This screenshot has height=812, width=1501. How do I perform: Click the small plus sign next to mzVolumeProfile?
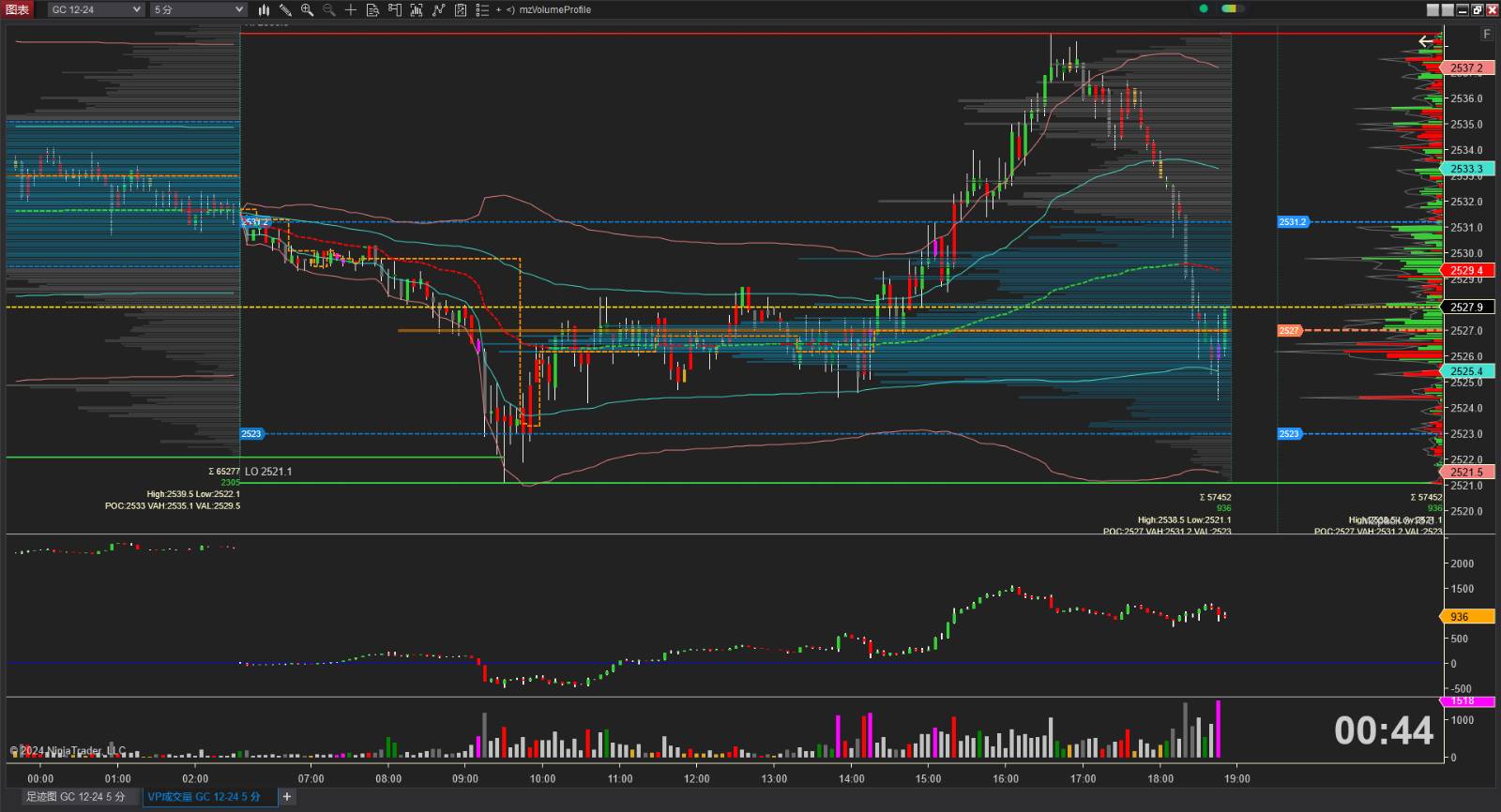click(499, 10)
